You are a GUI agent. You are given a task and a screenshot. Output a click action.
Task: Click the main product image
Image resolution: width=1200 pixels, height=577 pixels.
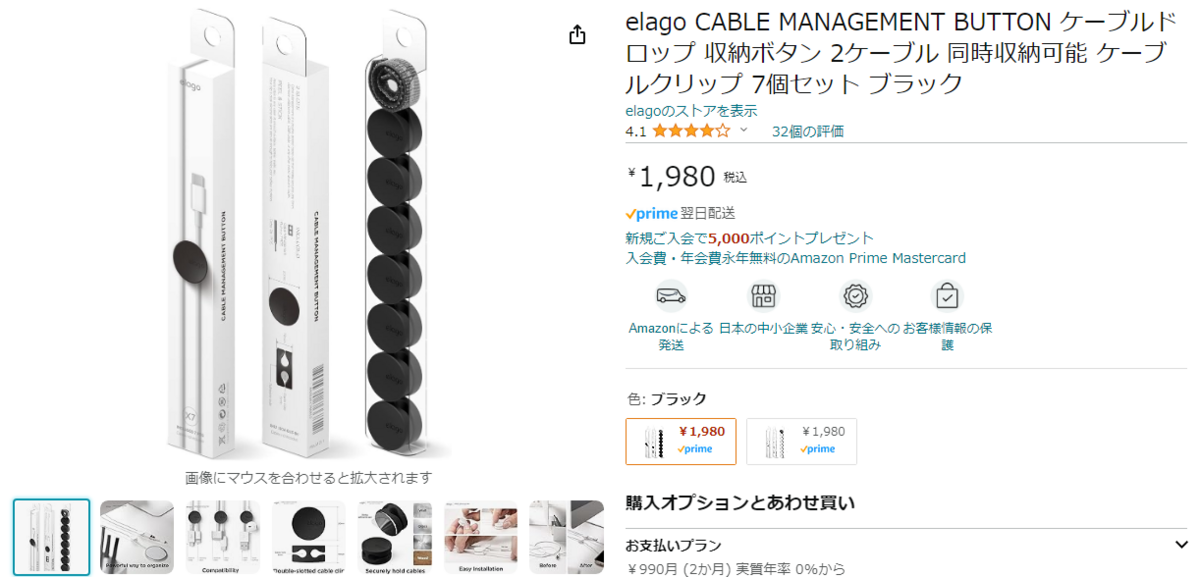(309, 235)
